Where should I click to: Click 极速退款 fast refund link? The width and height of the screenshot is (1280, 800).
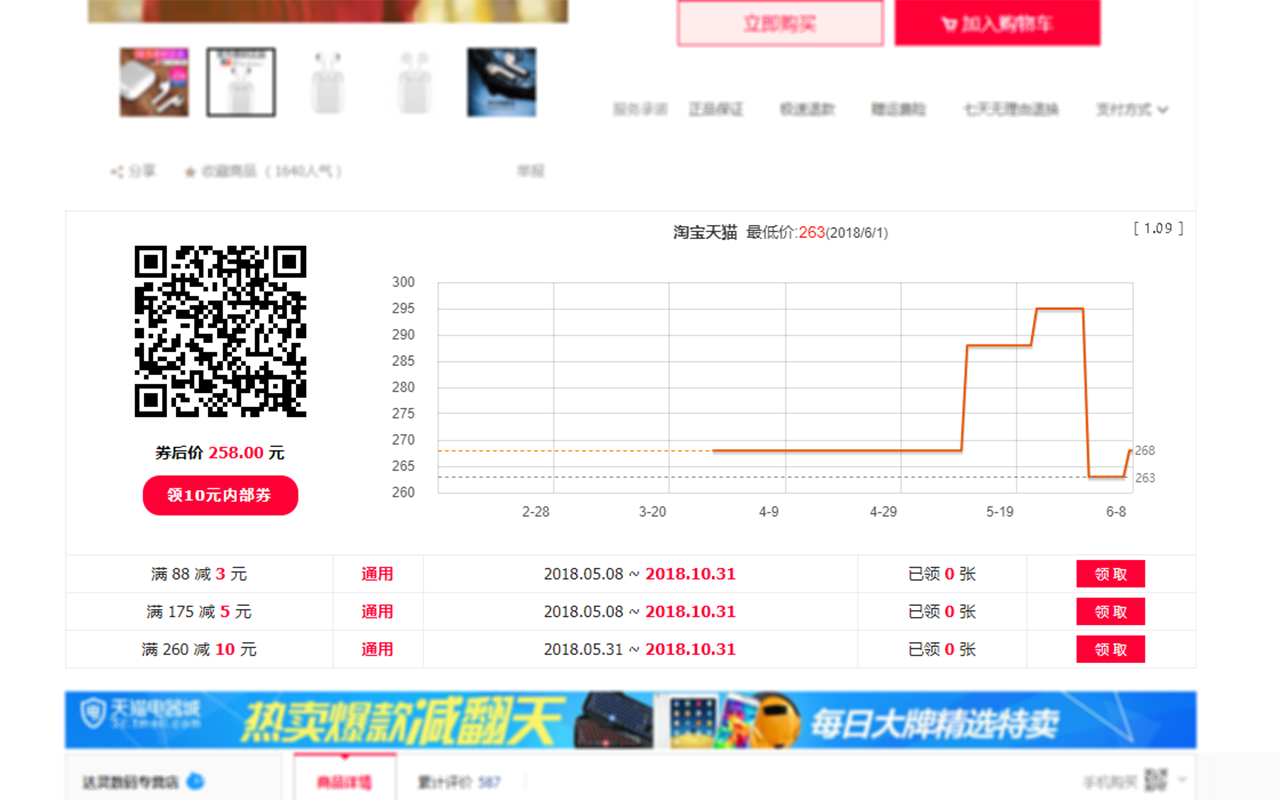tap(807, 109)
